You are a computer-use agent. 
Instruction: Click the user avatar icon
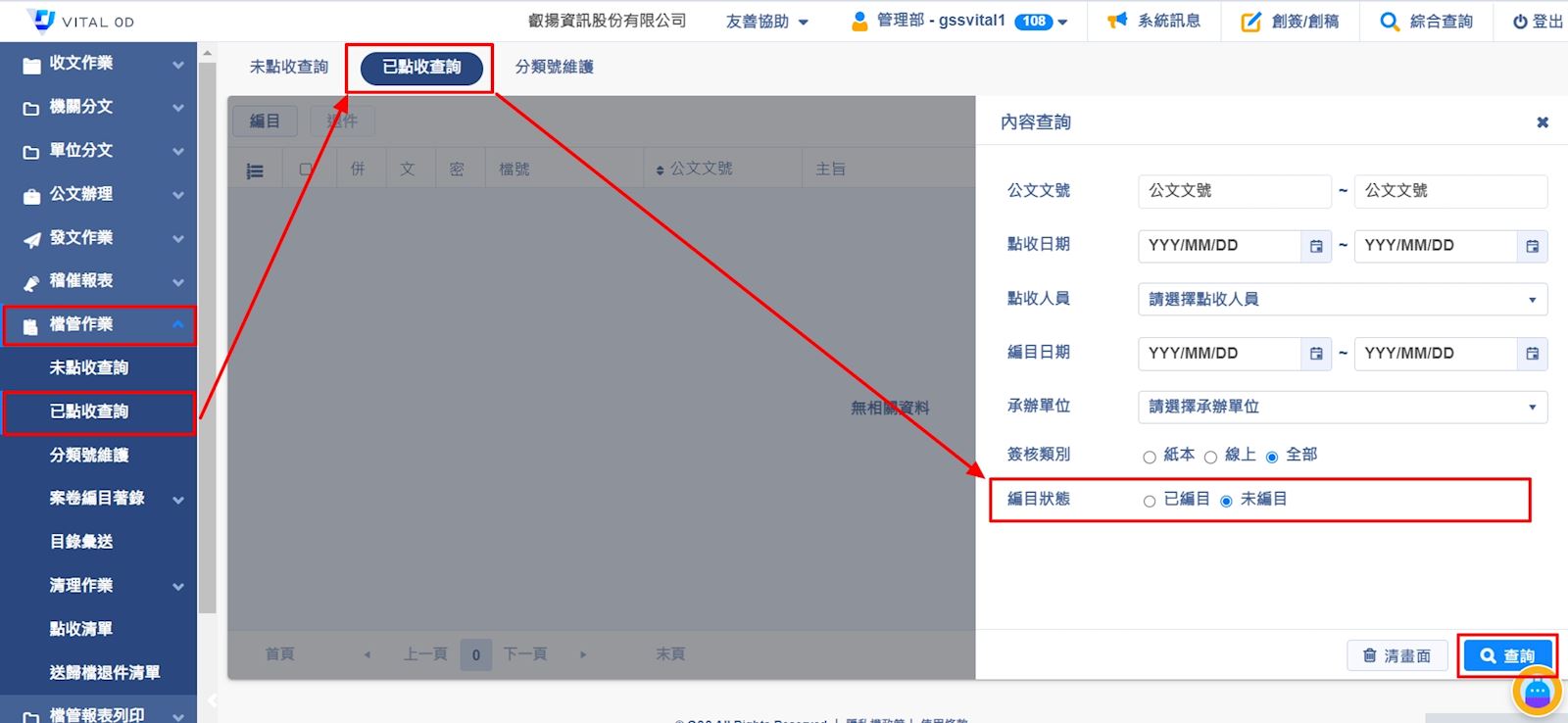[x=859, y=21]
